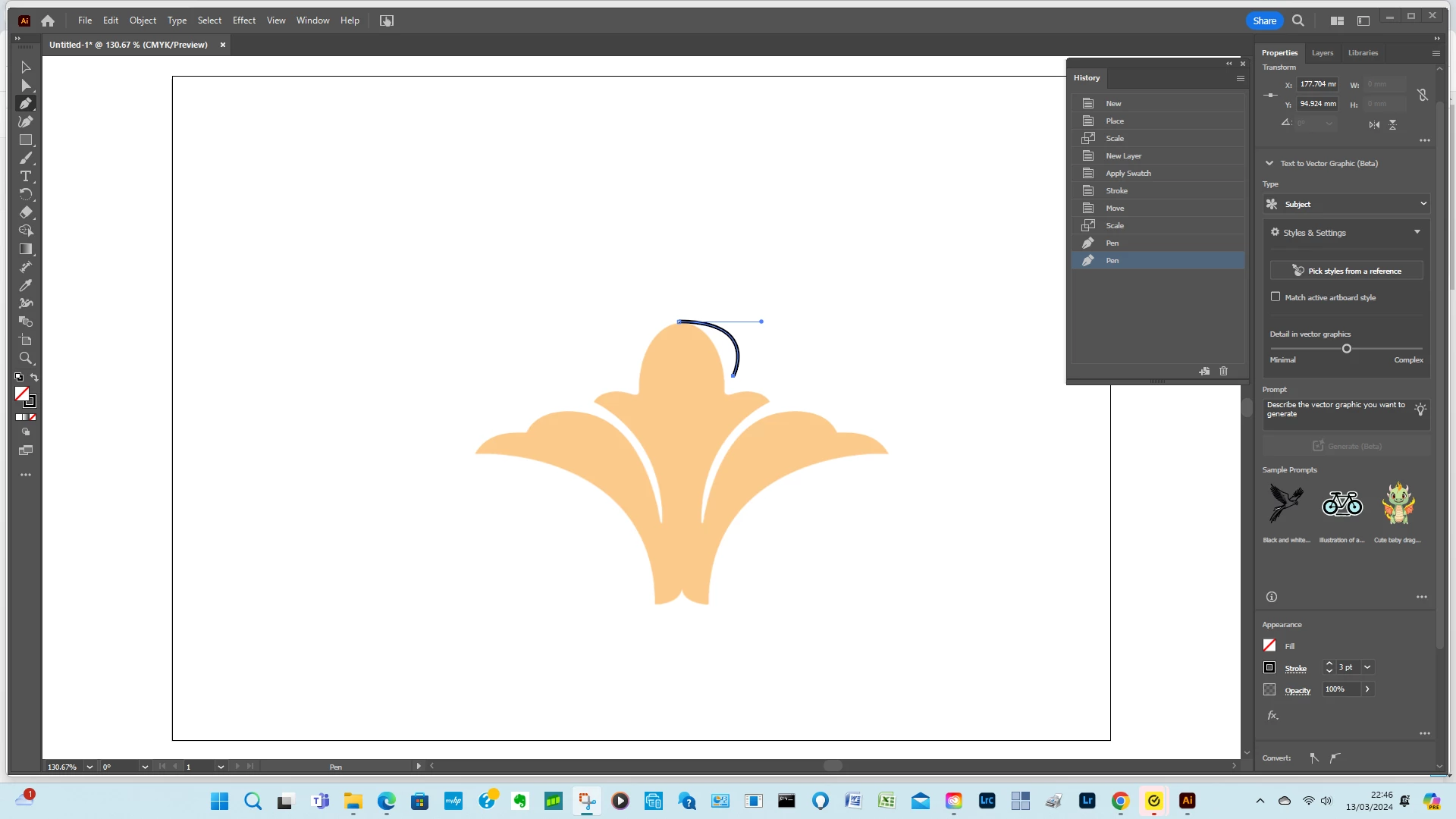1456x819 pixels.
Task: Open the stroke weight dropdown
Action: (1367, 667)
